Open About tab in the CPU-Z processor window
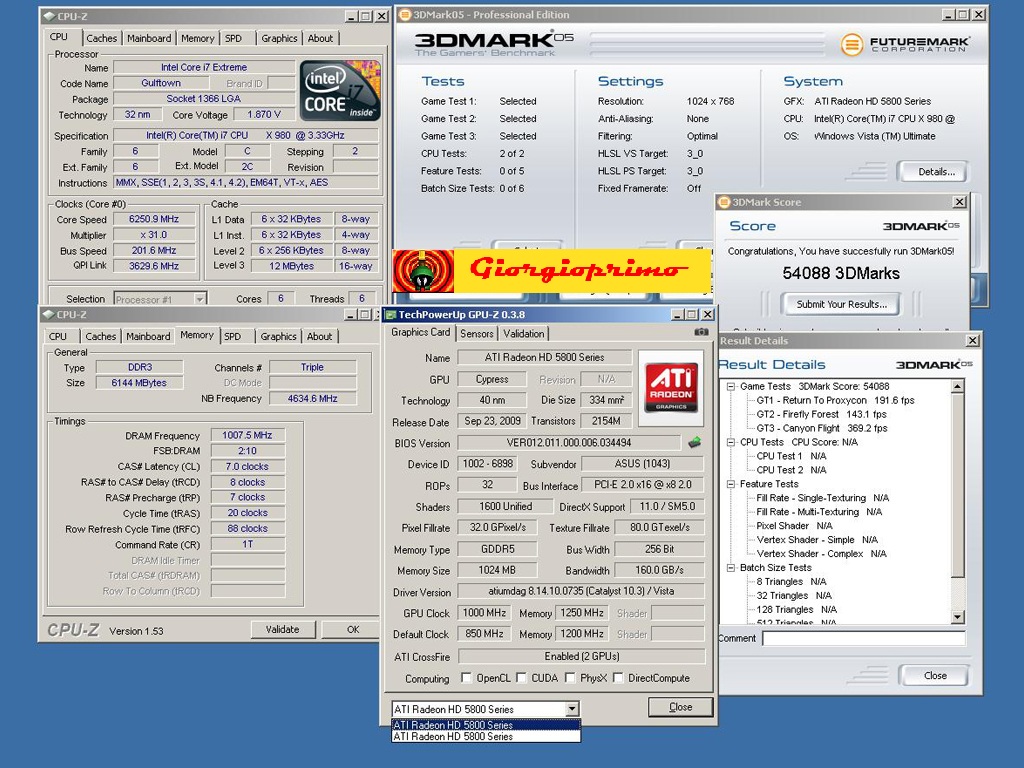This screenshot has width=1024, height=768. 320,39
